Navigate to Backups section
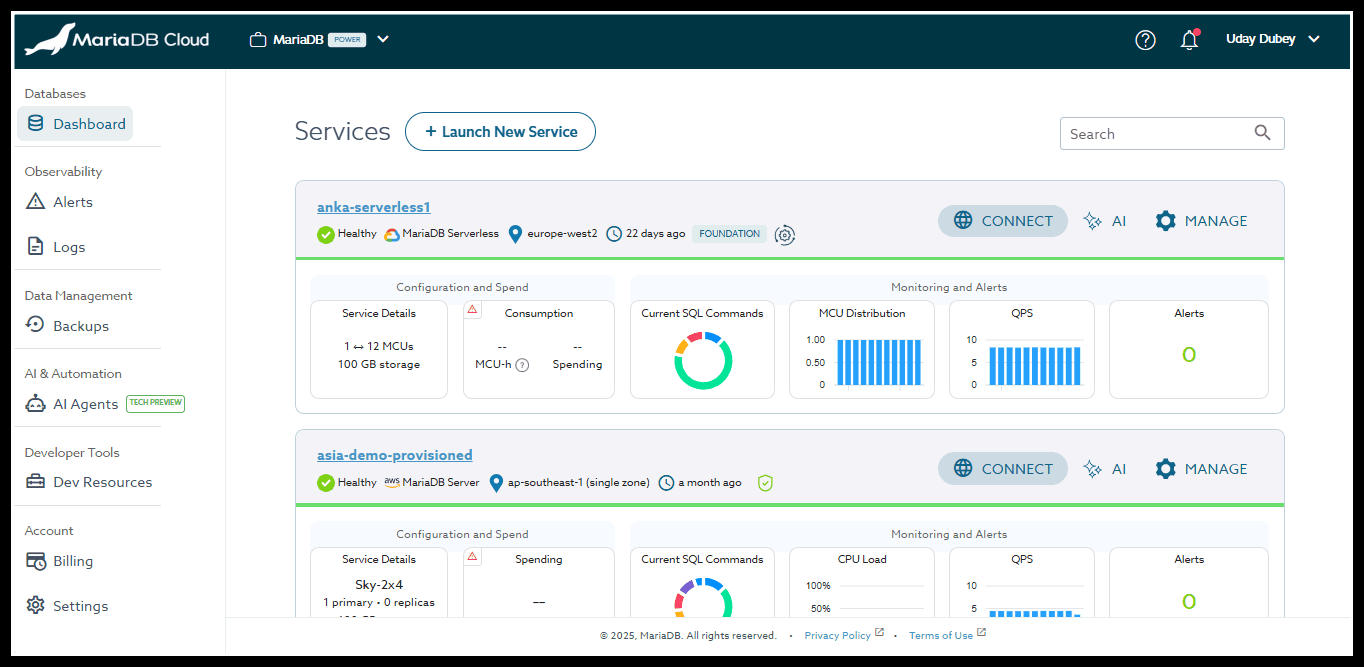 (67, 326)
